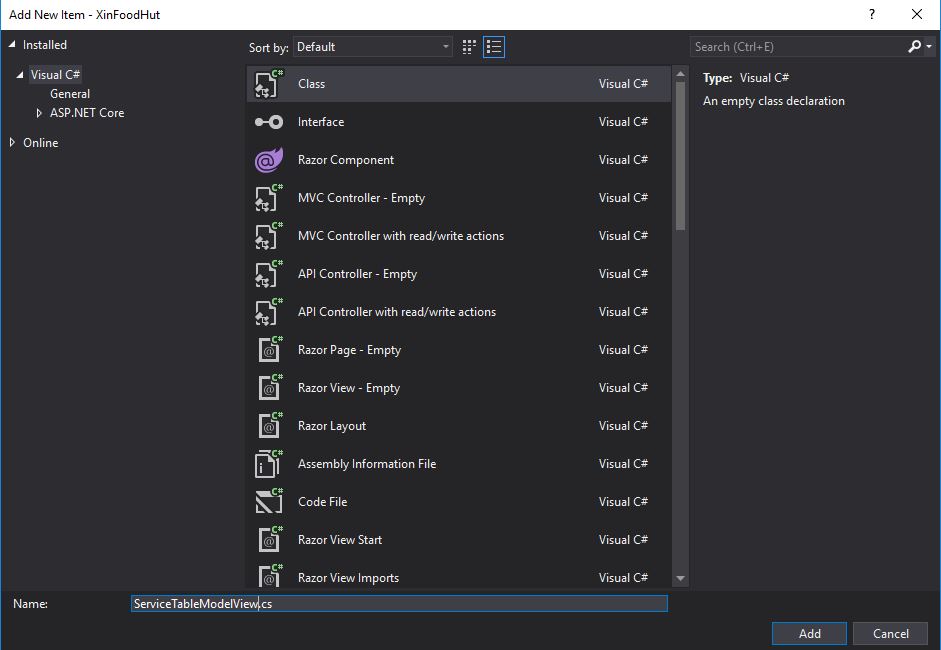This screenshot has height=650, width=941.
Task: Pick the Razor Page - Empty icon
Action: click(268, 350)
